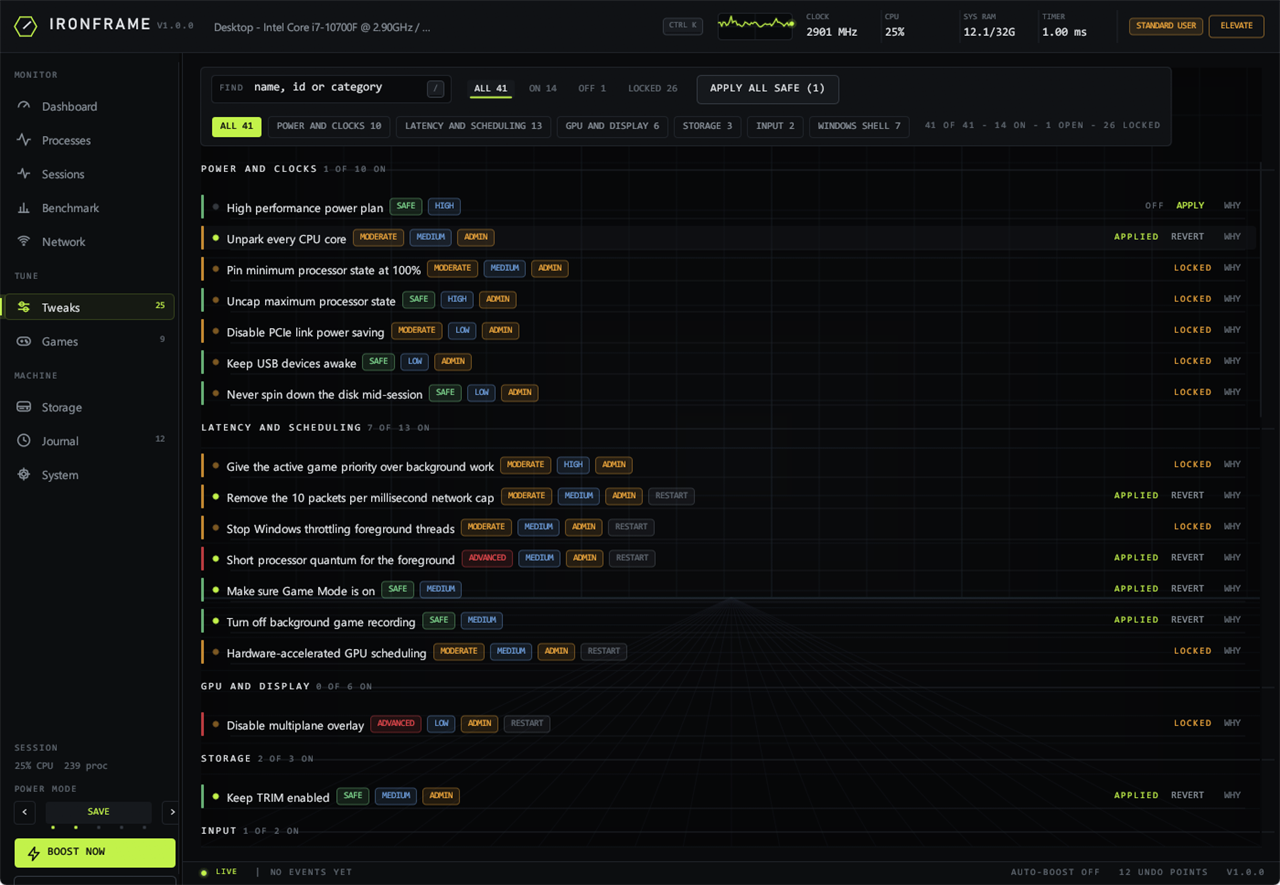
Task: Click the Elevate button
Action: pyautogui.click(x=1236, y=26)
